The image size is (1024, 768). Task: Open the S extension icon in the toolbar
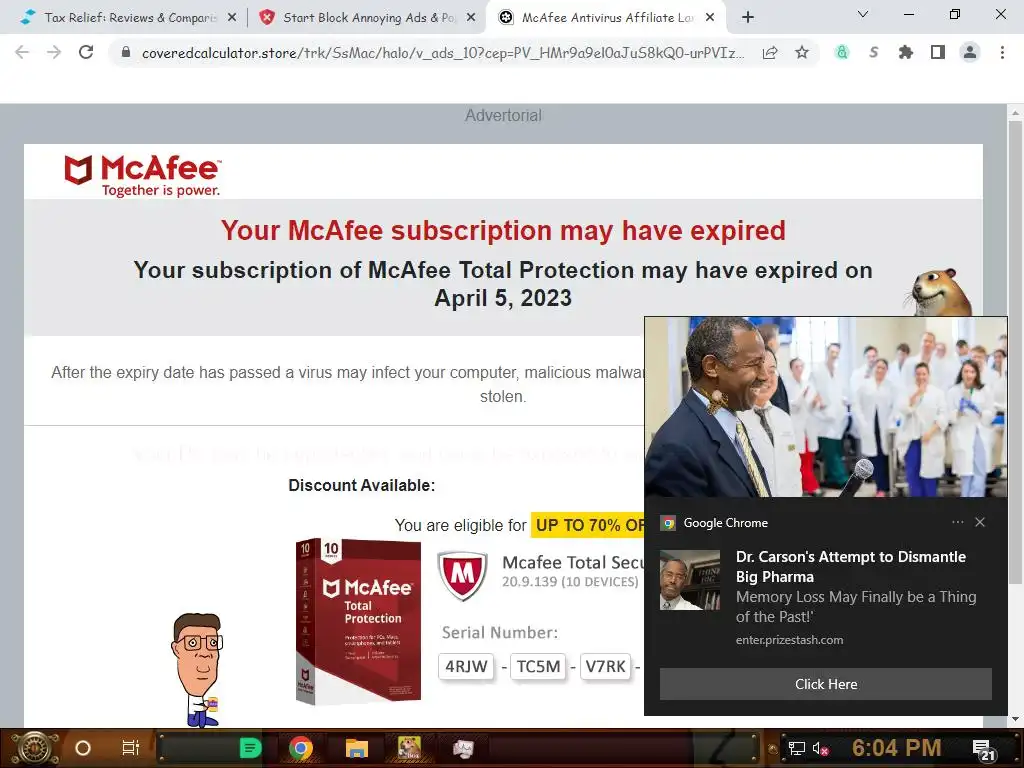click(x=874, y=53)
